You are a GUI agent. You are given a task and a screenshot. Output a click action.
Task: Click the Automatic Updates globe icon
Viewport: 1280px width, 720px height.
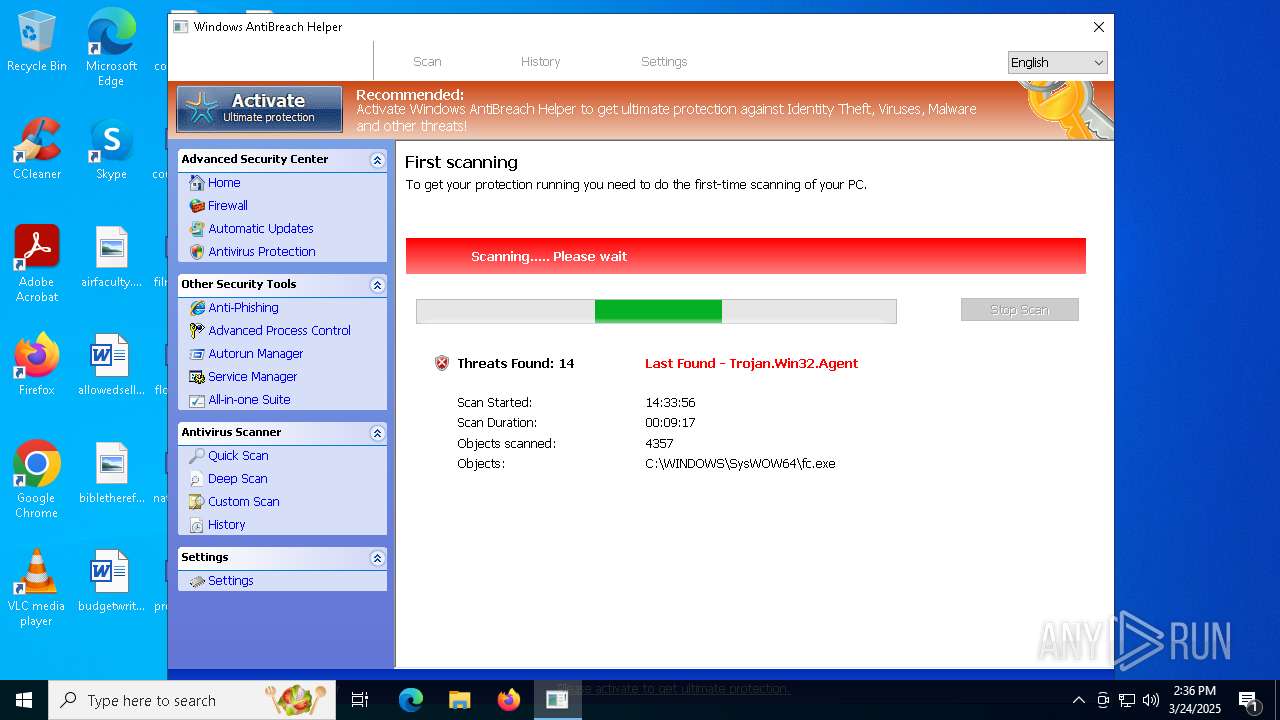point(197,229)
